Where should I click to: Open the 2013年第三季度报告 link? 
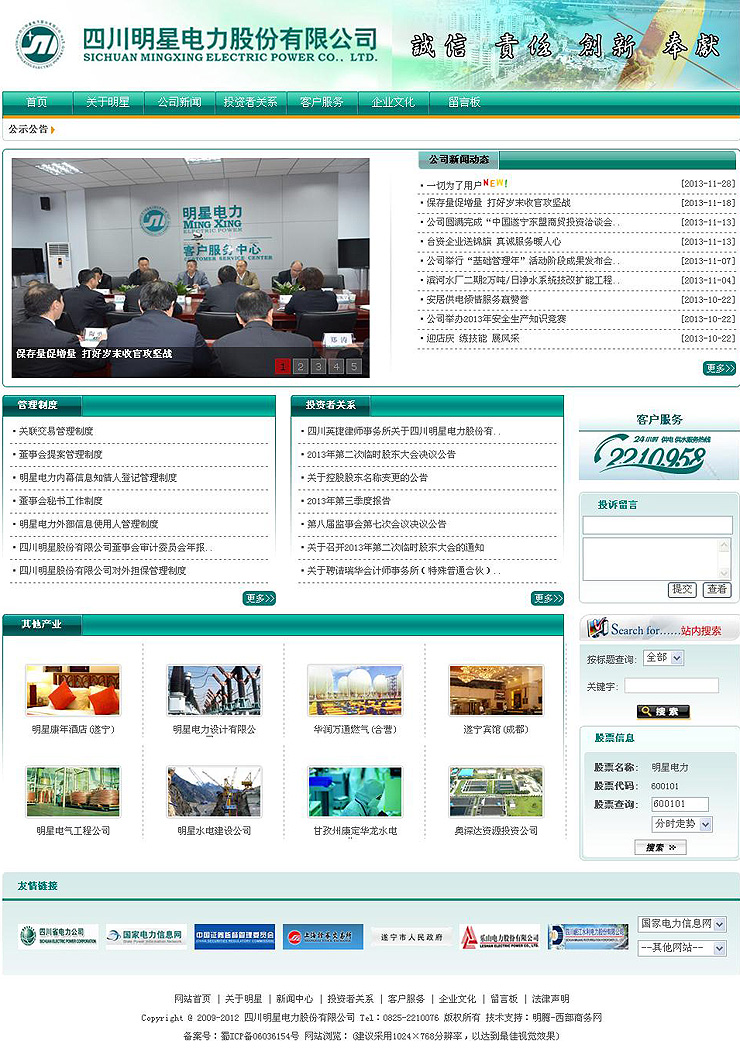pyautogui.click(x=349, y=501)
